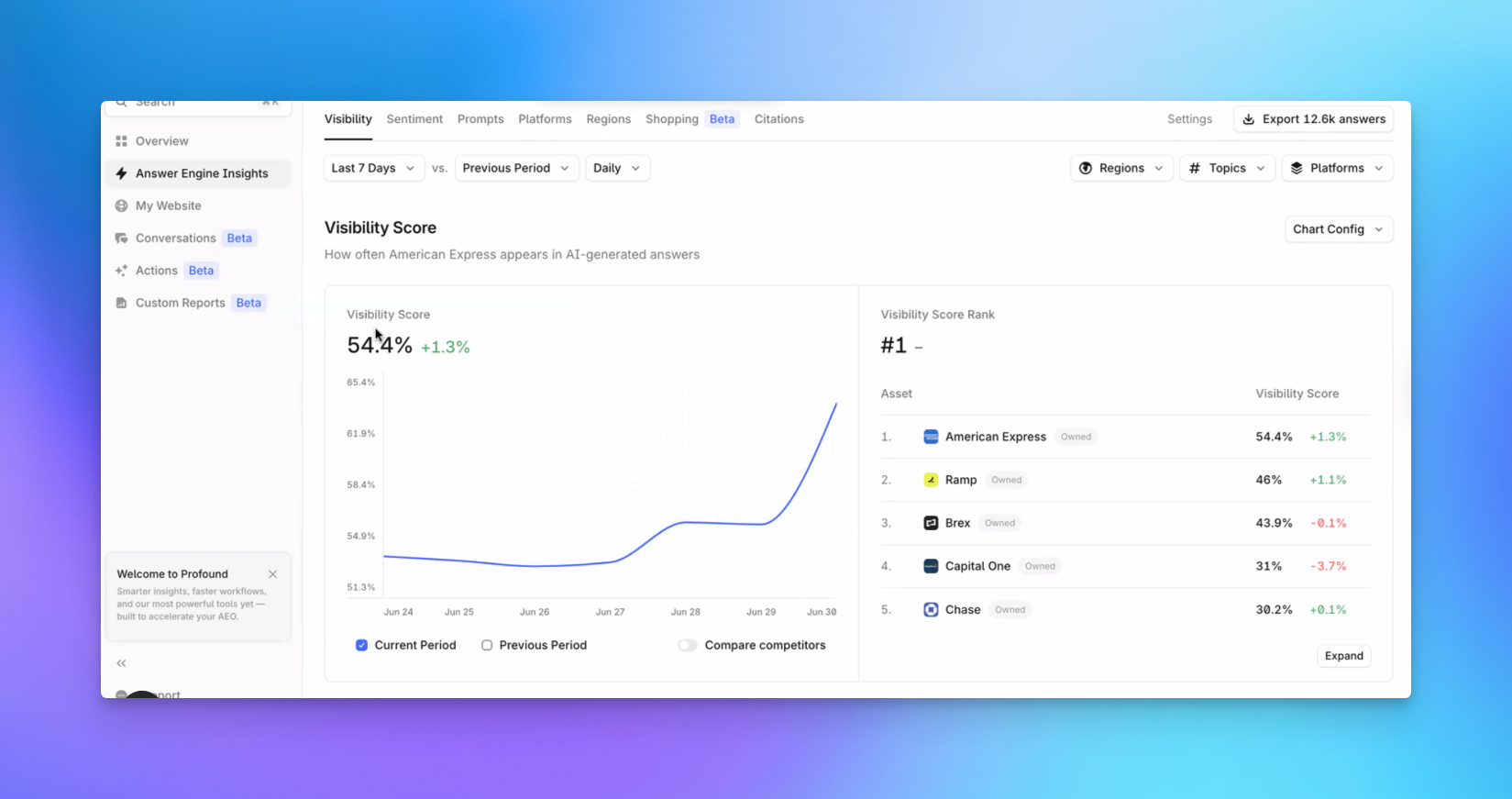The width and height of the screenshot is (1512, 799).
Task: Click the Visibility Score column header
Action: (1297, 394)
